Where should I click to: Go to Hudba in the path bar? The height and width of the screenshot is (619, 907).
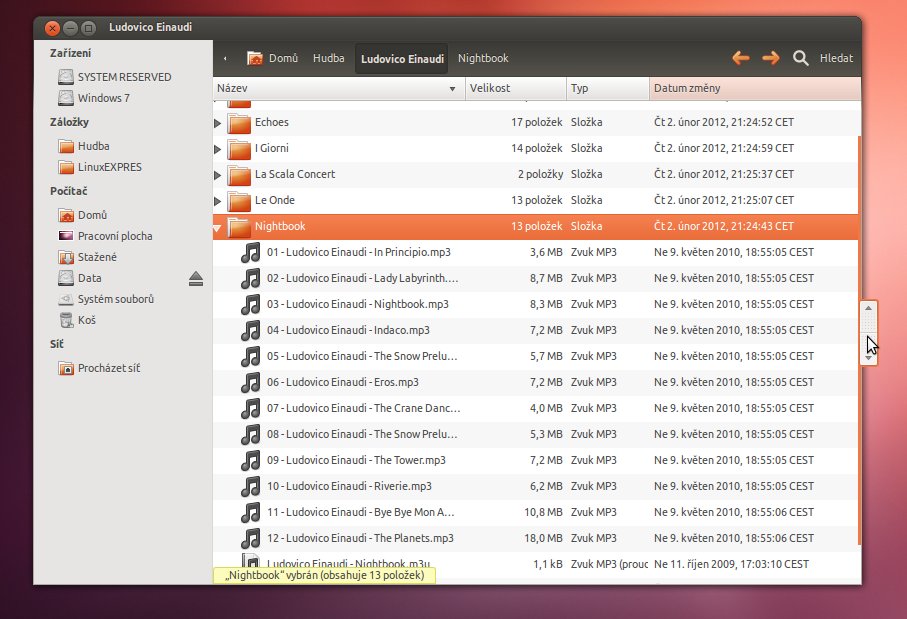click(328, 58)
